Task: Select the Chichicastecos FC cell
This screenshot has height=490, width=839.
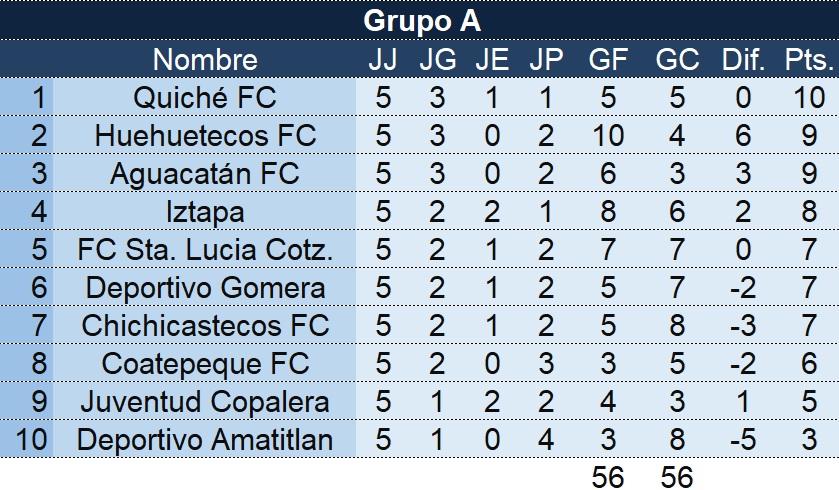Action: (205, 326)
